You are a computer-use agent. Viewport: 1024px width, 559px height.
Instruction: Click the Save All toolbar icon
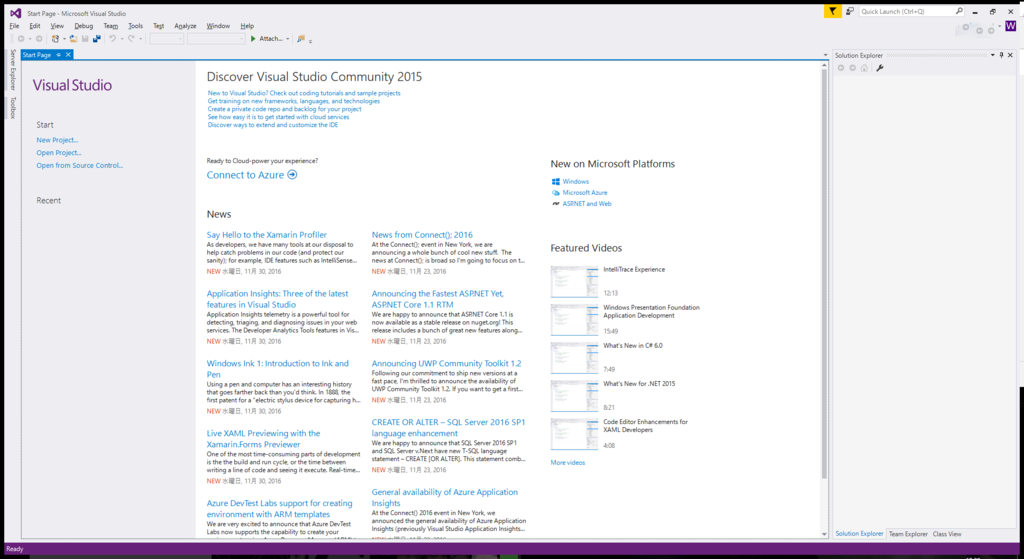[x=97, y=39]
